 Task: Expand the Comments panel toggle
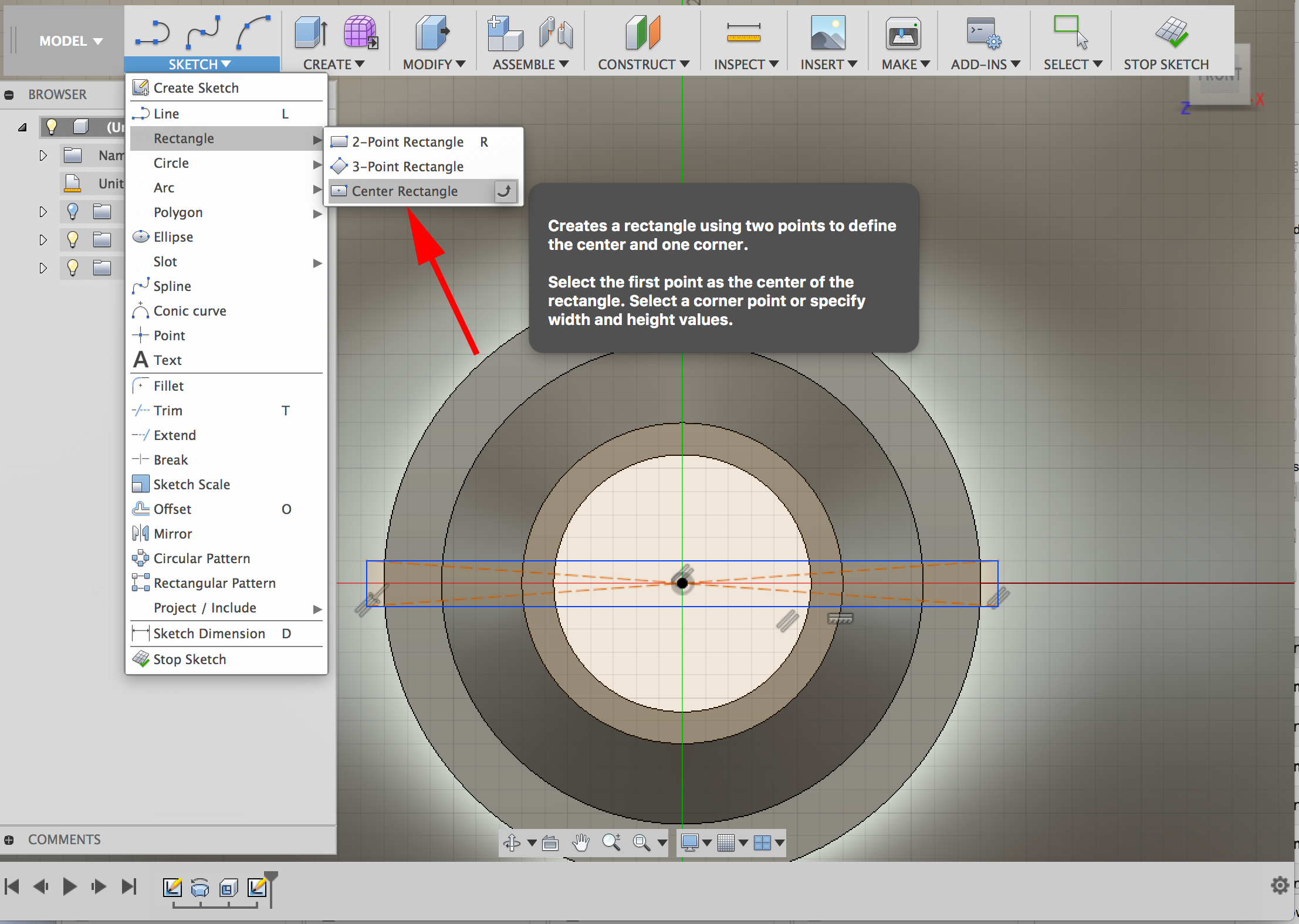[x=9, y=840]
